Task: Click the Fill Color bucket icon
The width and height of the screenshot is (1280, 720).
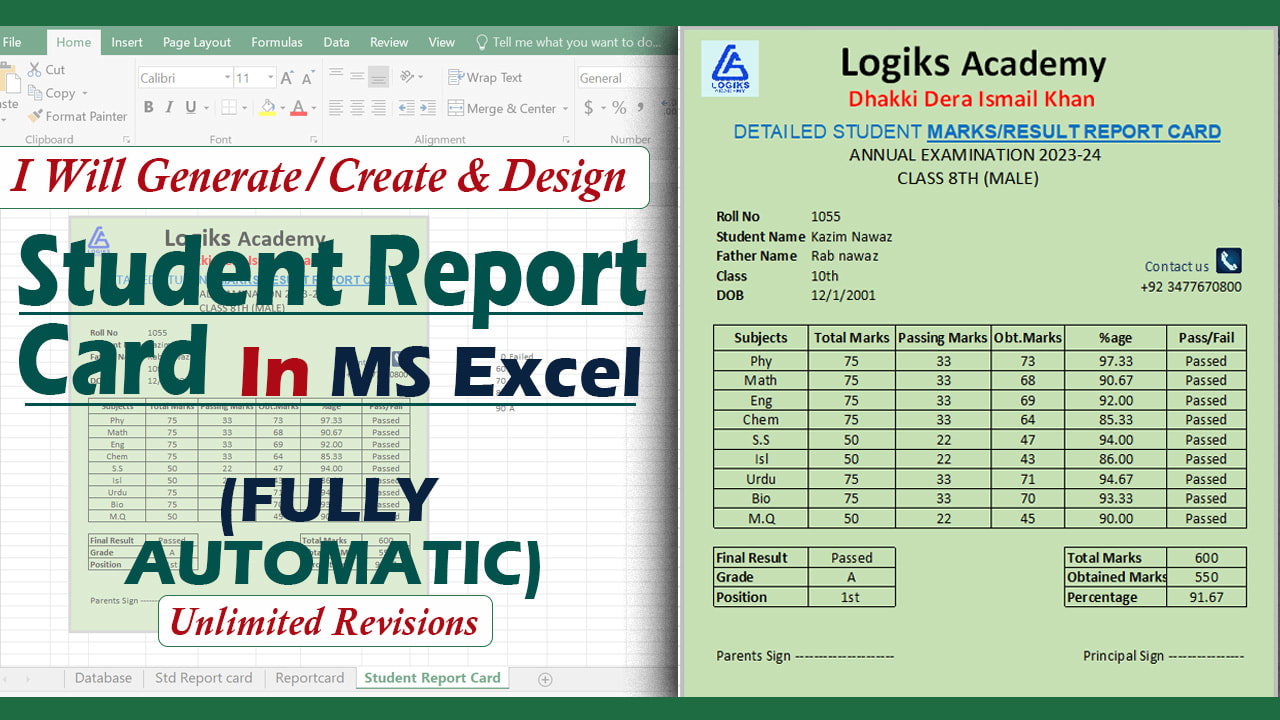Action: [268, 108]
